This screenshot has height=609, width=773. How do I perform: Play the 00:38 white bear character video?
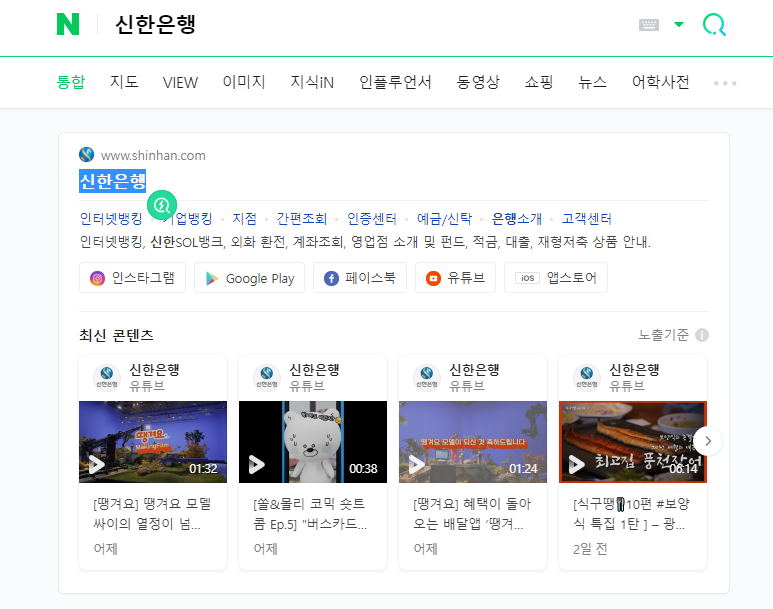pos(256,465)
